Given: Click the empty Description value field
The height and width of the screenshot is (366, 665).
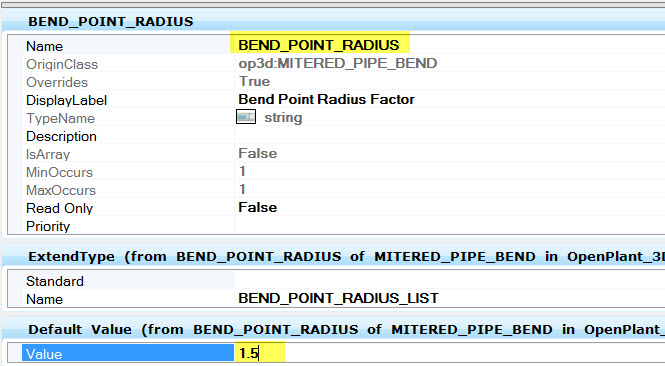Looking at the screenshot, I should point(450,136).
